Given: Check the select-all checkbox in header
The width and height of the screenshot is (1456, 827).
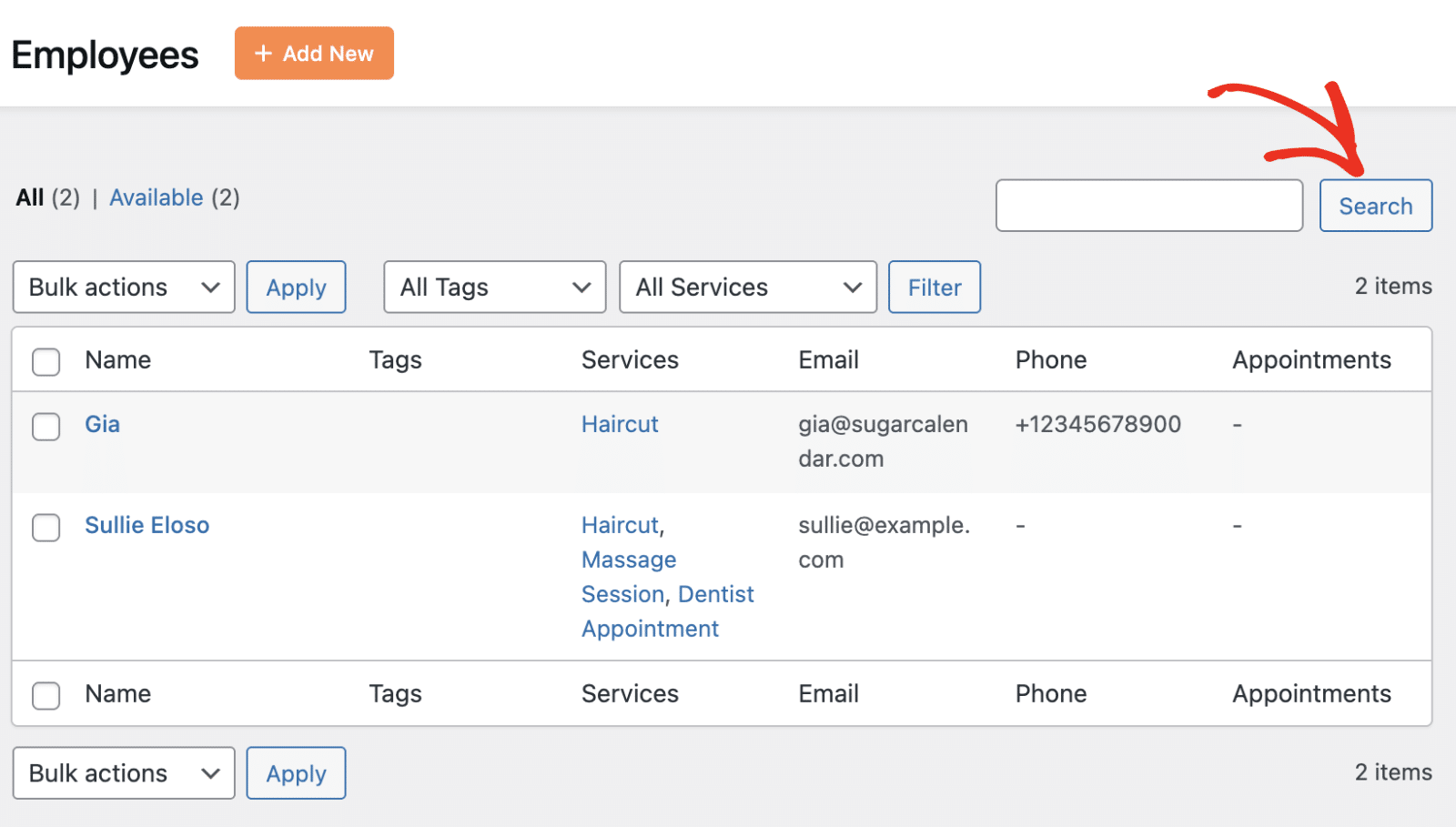Looking at the screenshot, I should click(x=45, y=361).
